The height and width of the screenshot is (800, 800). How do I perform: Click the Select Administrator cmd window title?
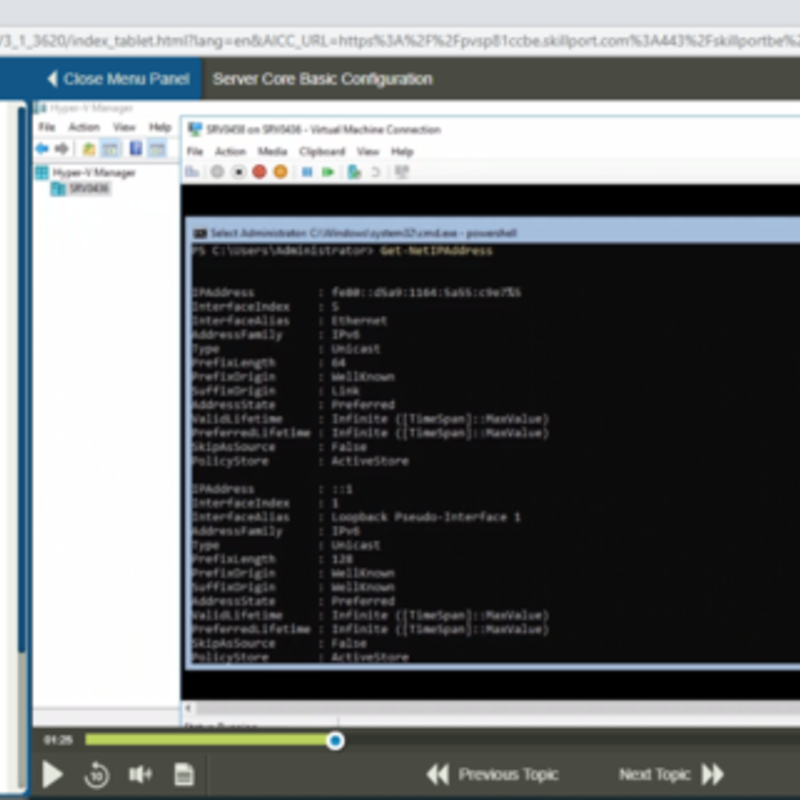[363, 234]
